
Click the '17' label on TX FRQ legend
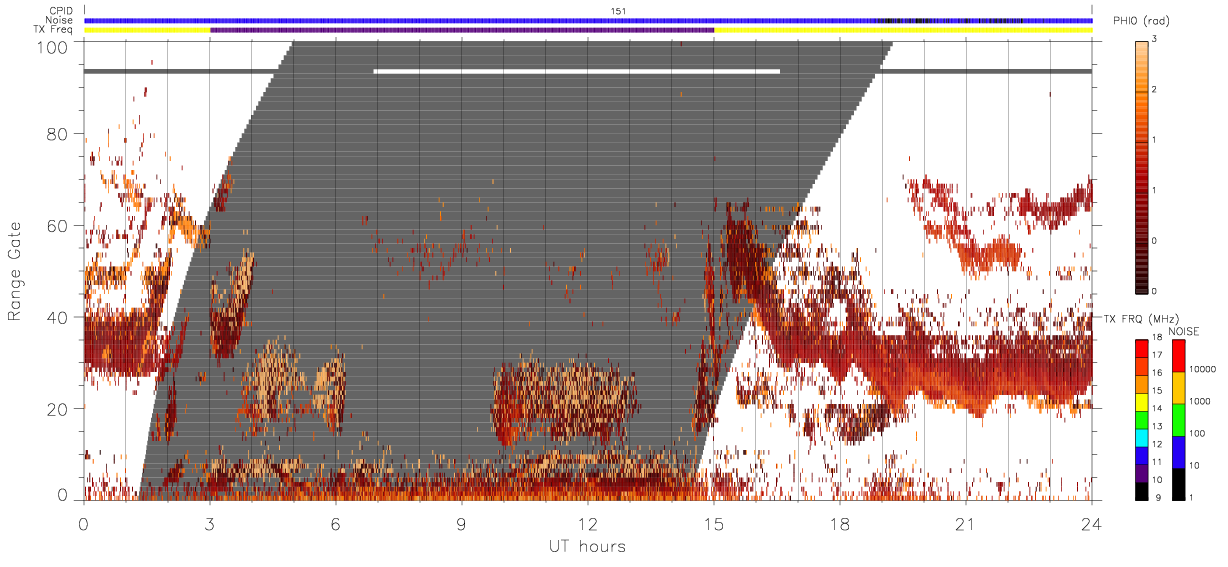[x=1156, y=356]
